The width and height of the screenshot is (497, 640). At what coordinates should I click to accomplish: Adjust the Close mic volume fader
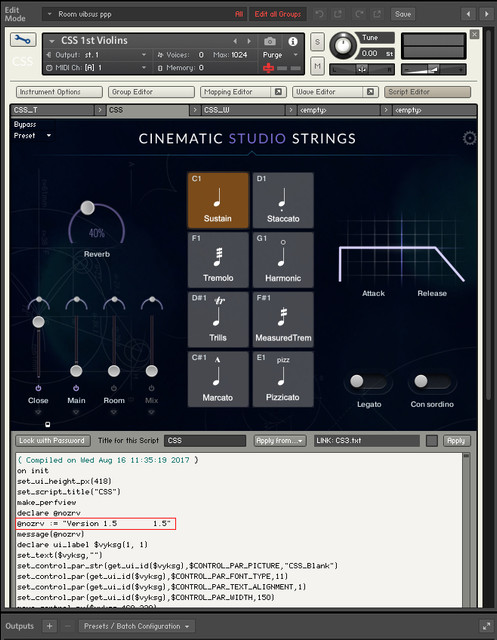click(x=38, y=322)
